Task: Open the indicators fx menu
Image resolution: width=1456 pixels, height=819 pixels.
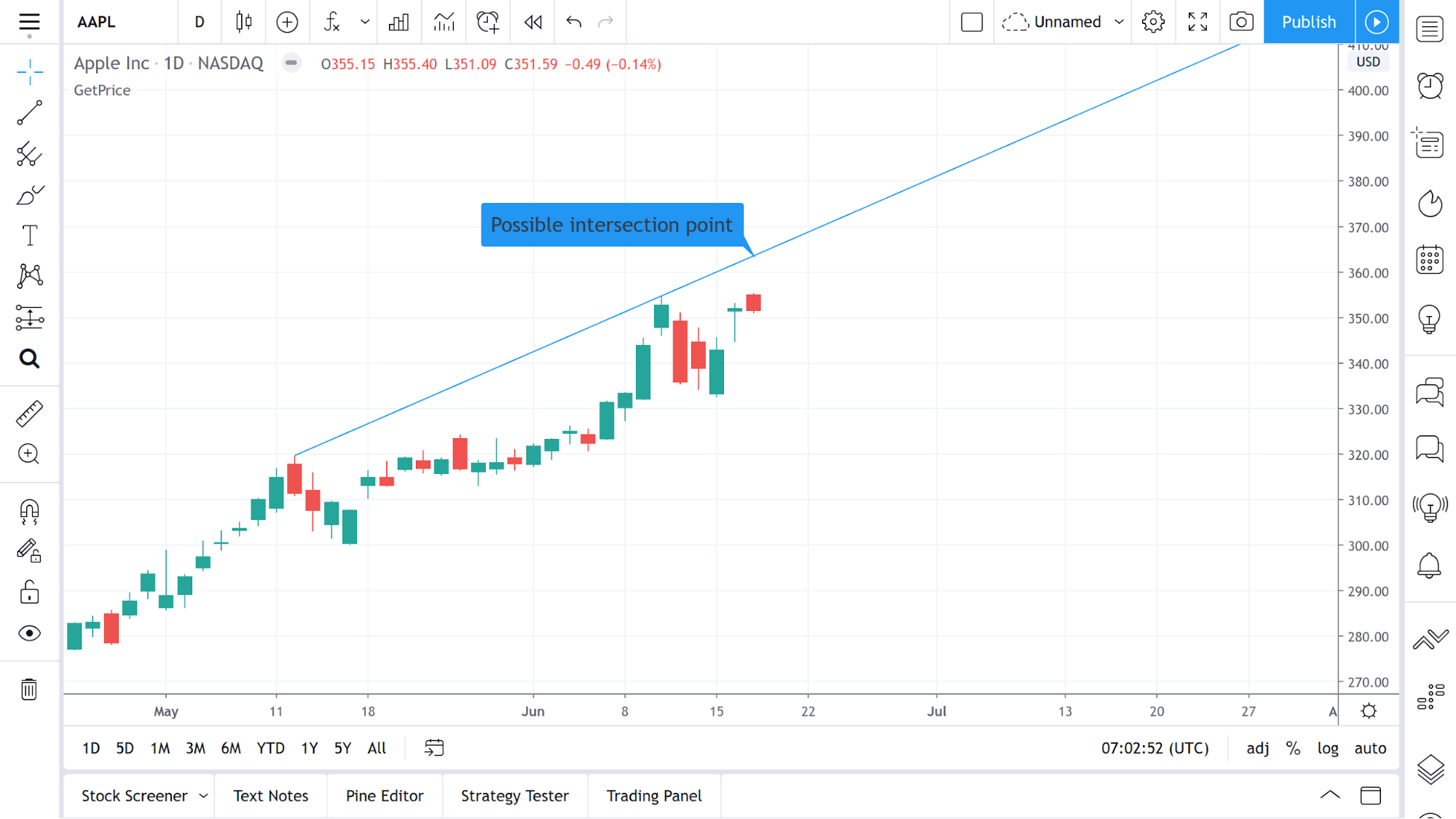Action: [x=332, y=22]
